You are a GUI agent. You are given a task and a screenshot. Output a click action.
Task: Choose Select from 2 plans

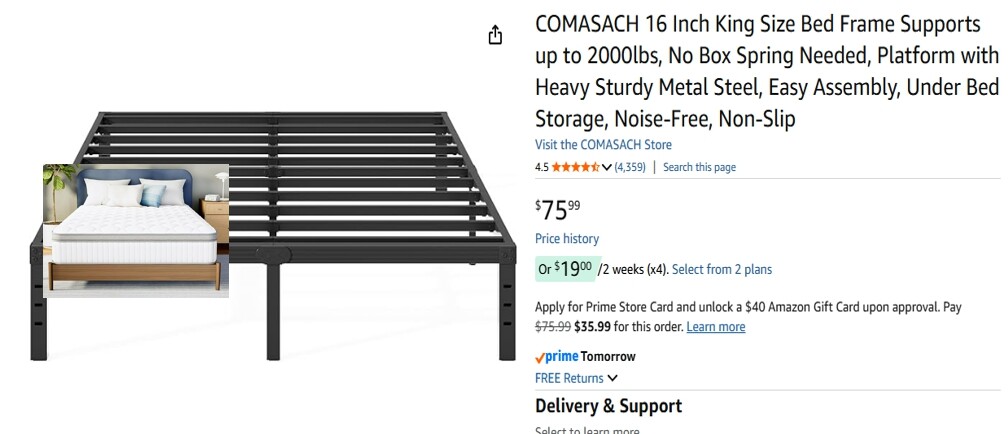[722, 269]
